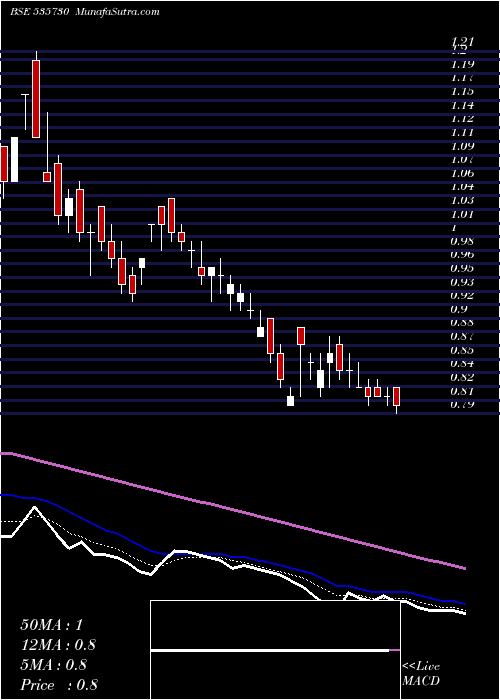Click the MACD histogram panel
Image resolution: width=500 pixels, height=700 pixels.
coord(275,650)
